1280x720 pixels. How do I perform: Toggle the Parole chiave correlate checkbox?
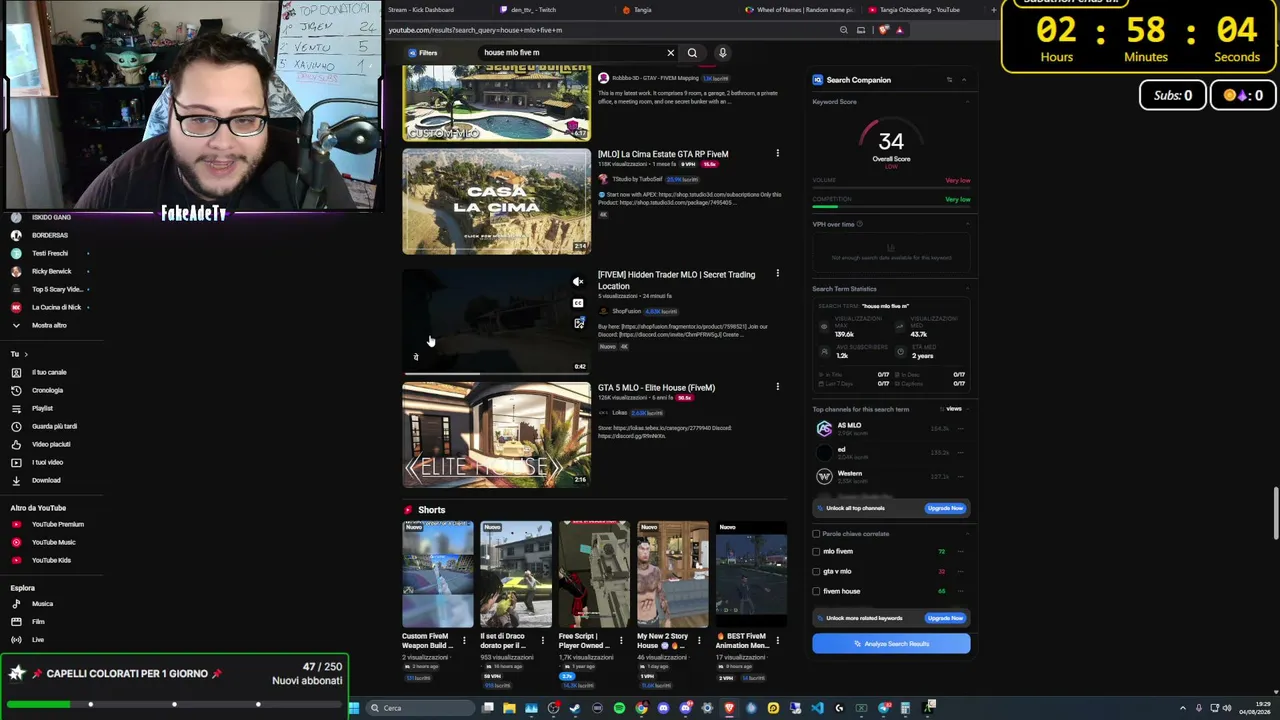(x=816, y=534)
